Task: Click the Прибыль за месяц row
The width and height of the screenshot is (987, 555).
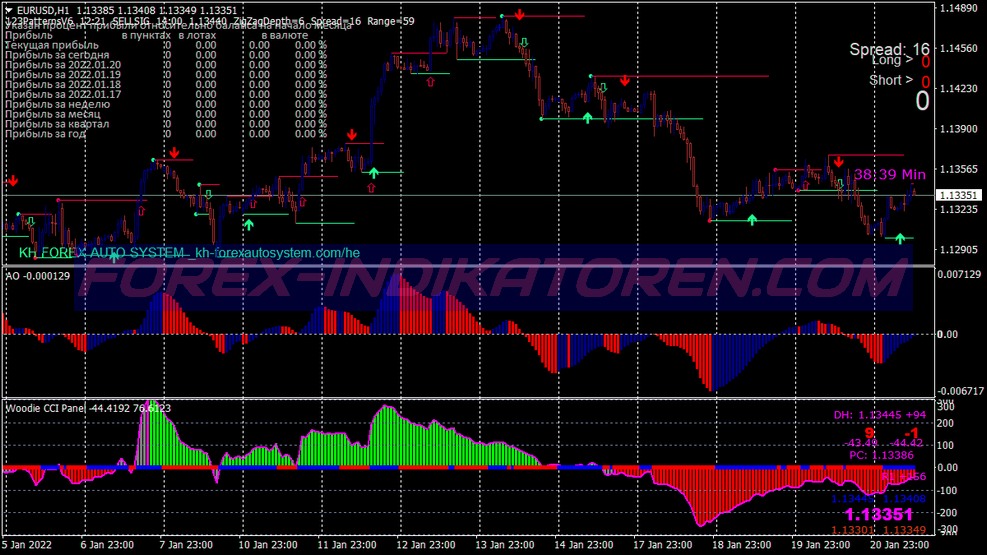Action: [x=166, y=115]
